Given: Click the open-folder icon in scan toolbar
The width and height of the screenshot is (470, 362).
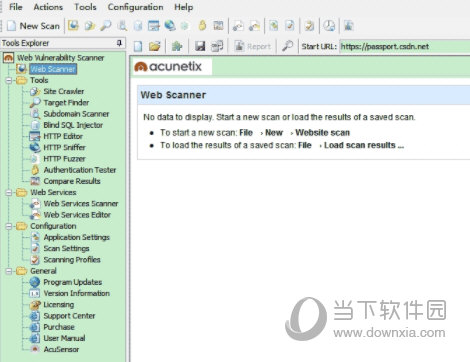Looking at the screenshot, I should tap(154, 46).
